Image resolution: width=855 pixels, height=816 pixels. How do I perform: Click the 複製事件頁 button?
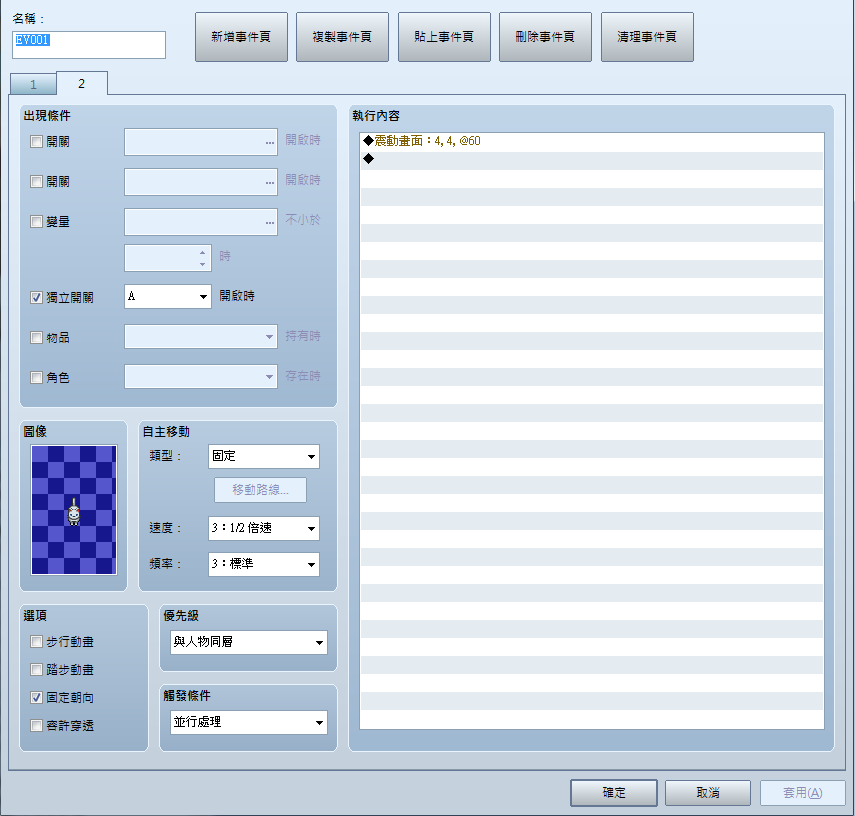(342, 37)
